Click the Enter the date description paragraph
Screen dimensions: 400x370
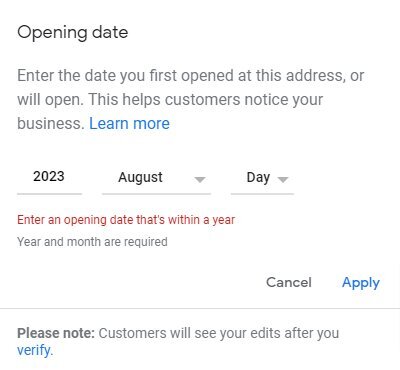tap(190, 99)
